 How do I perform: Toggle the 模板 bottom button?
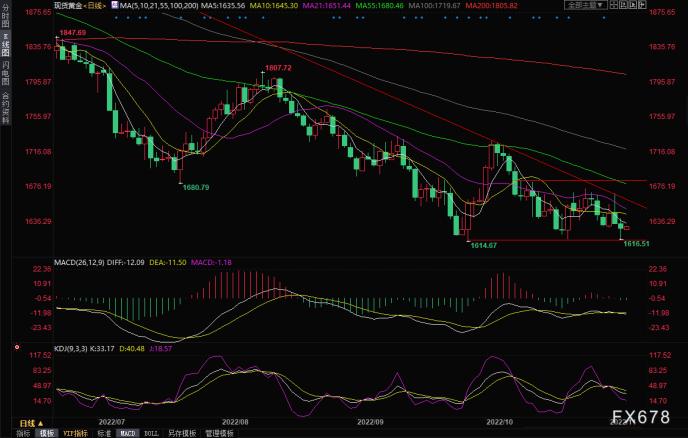(47, 434)
